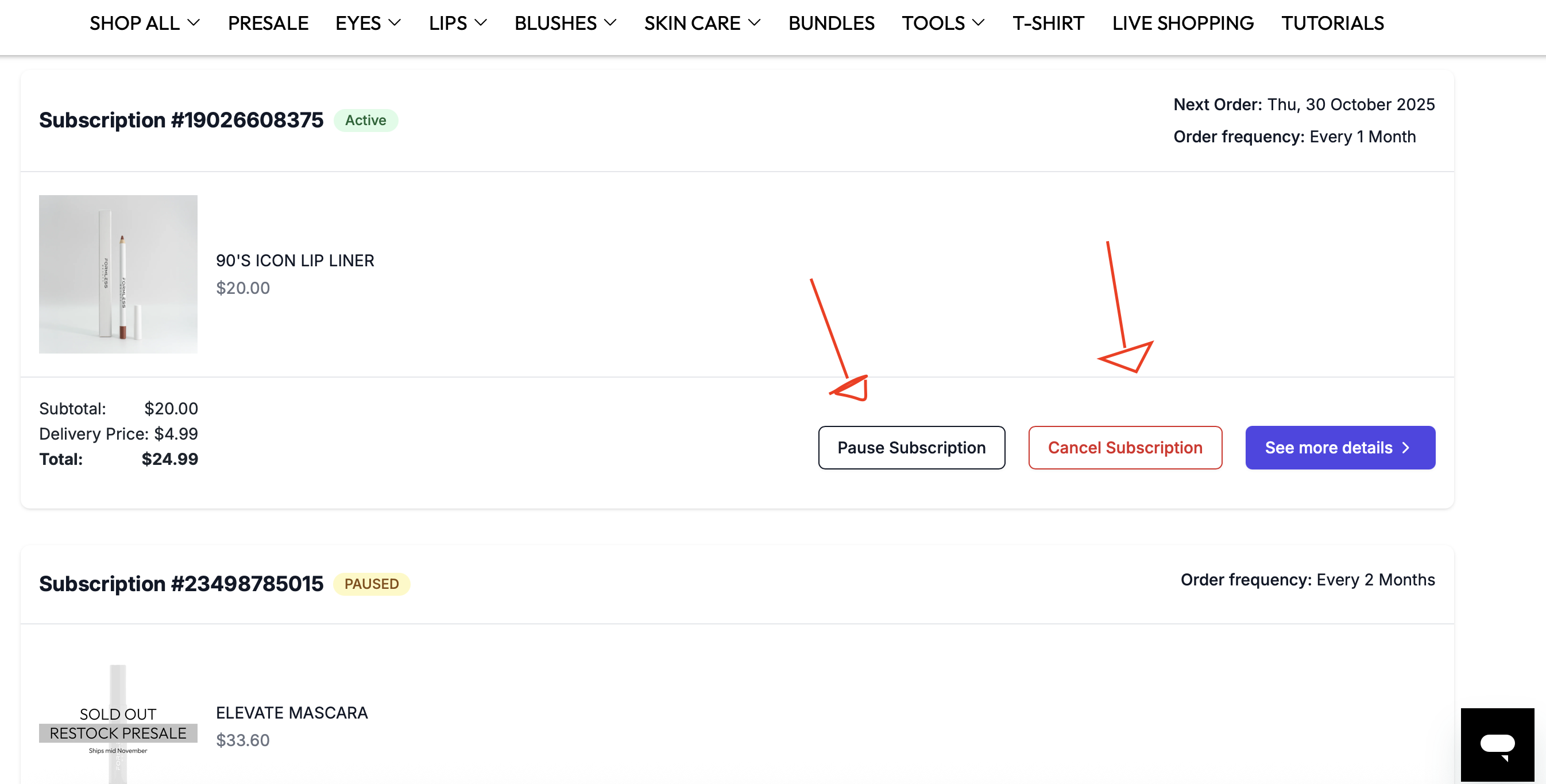Visit the TUTORIALS page
Screen dimensions: 1546x784
pos(1332,23)
